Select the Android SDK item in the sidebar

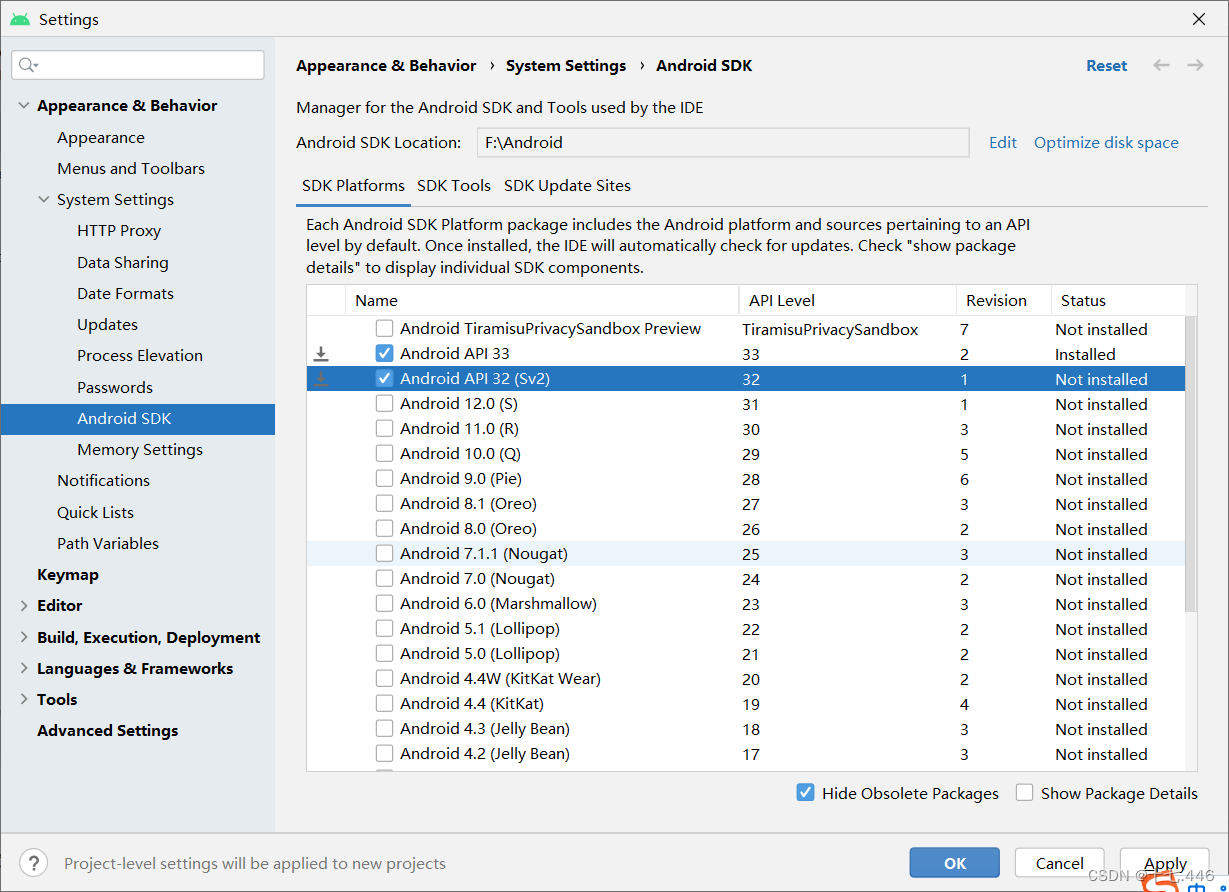click(125, 418)
